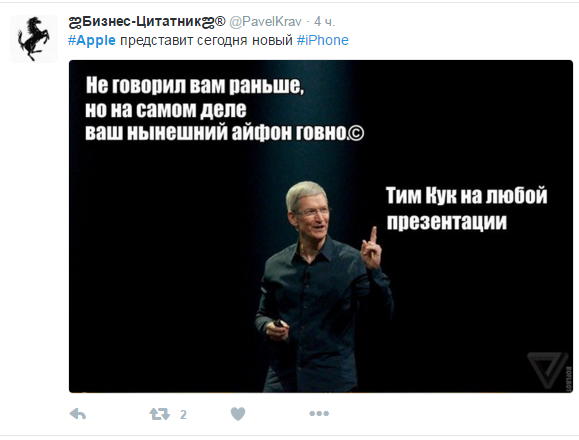This screenshot has width=579, height=440.
Task: Click the ® symbol after the account name
Action: (x=220, y=21)
